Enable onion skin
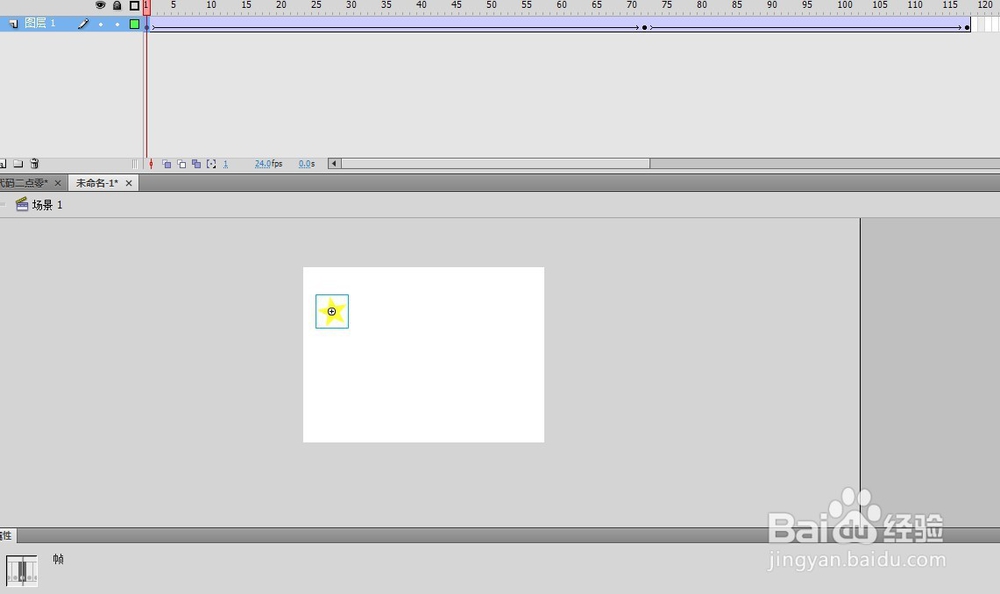Viewport: 1000px width, 594px height. [x=166, y=164]
